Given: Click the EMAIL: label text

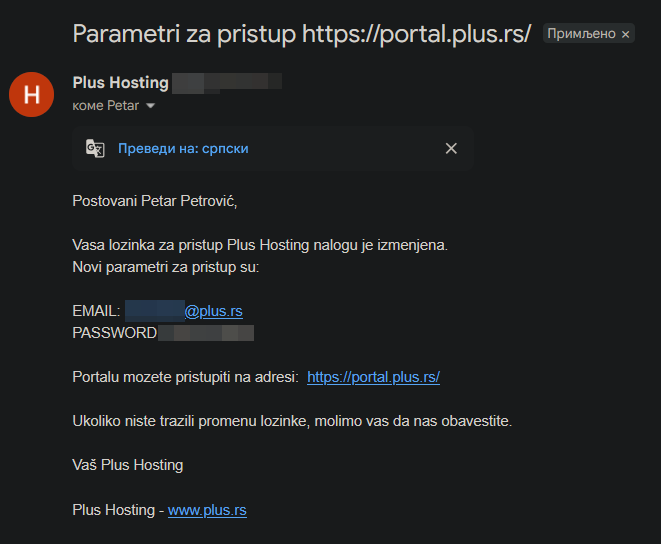Looking at the screenshot, I should (96, 311).
